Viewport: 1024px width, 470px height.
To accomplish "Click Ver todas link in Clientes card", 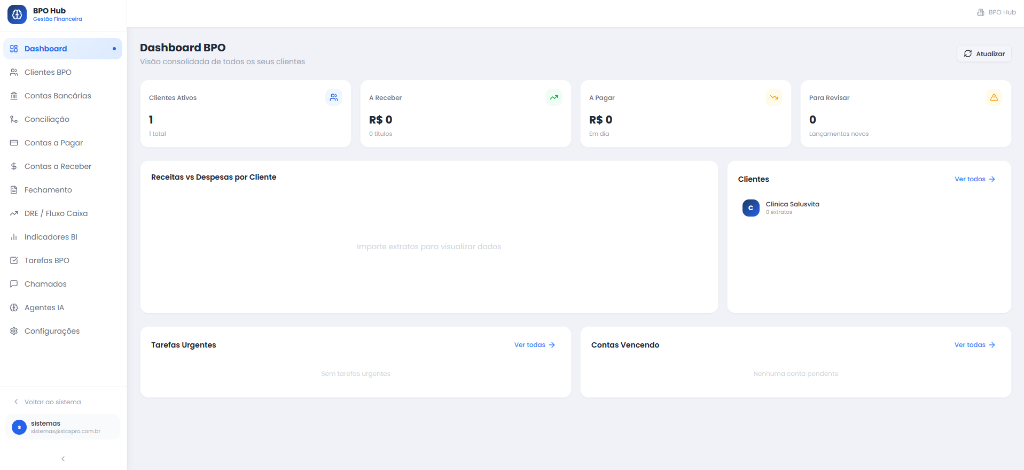I will (x=975, y=179).
